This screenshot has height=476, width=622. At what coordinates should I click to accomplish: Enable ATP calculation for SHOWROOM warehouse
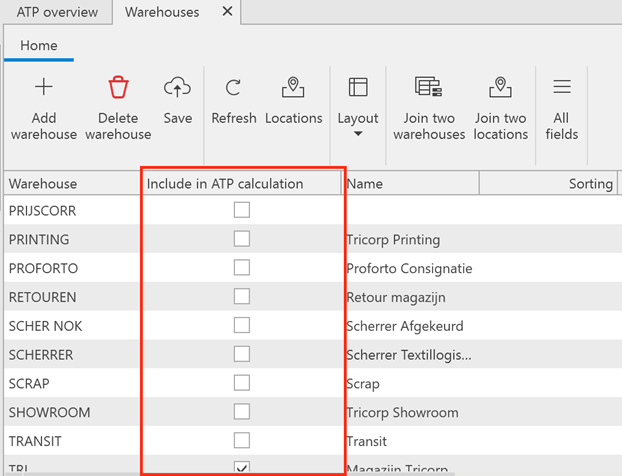pos(242,412)
